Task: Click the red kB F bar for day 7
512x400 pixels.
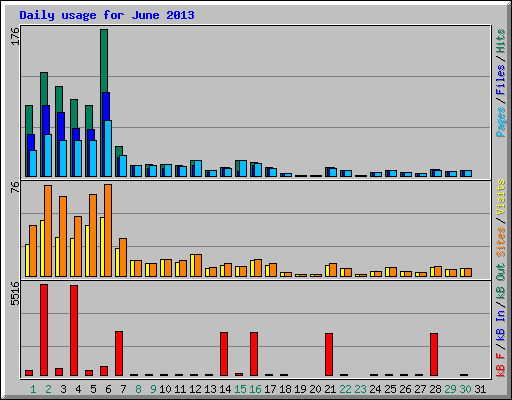Action: (119, 354)
